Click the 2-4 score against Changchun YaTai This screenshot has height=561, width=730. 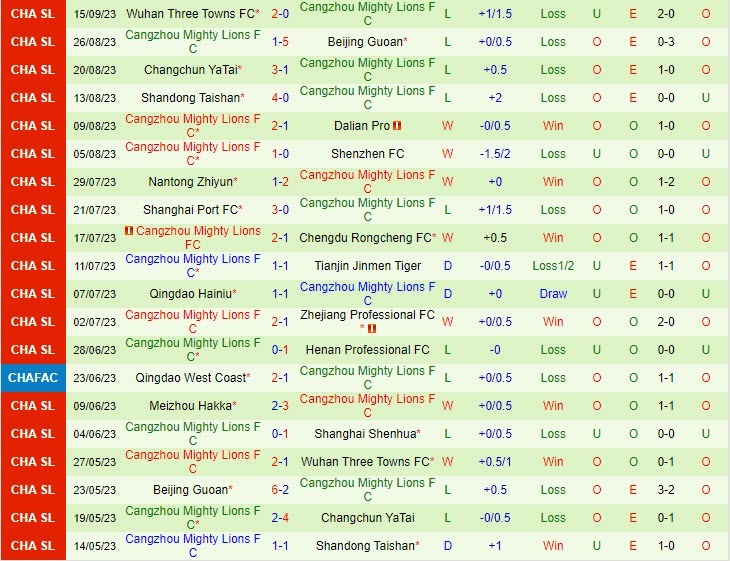(x=280, y=518)
